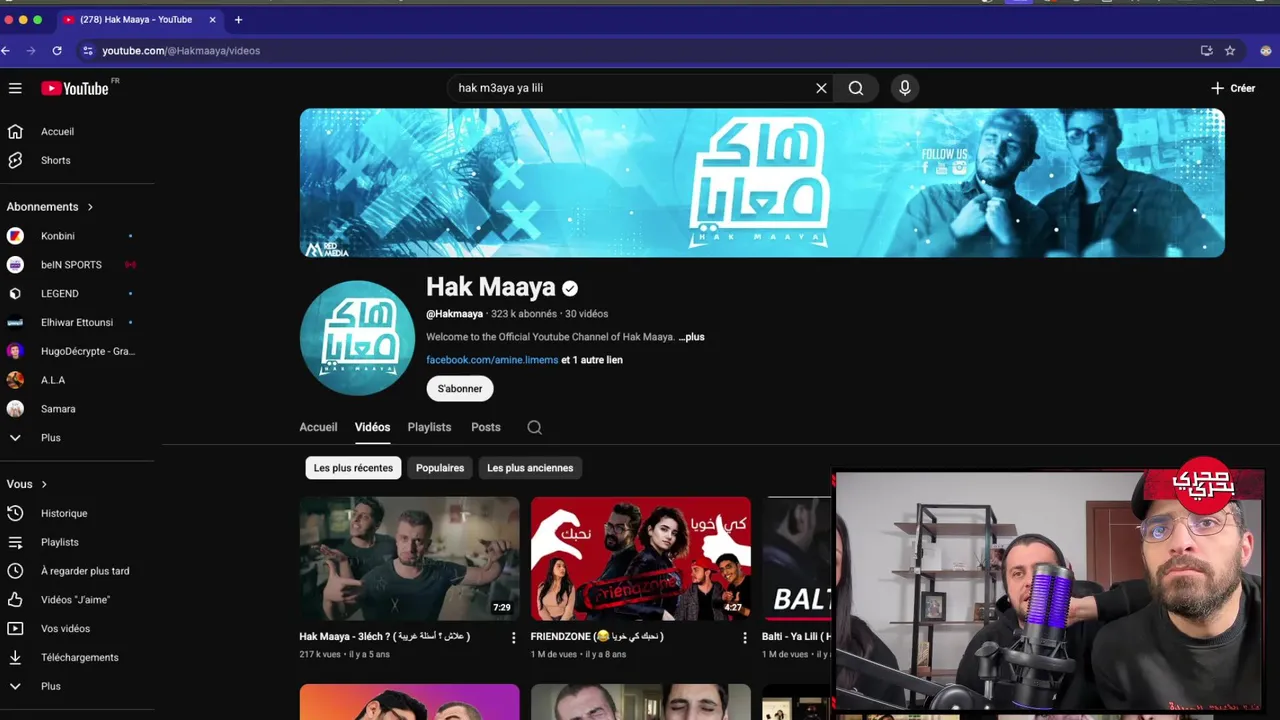Click the FRIENDZONE video title
Image resolution: width=1280 pixels, height=720 pixels.
tap(597, 636)
